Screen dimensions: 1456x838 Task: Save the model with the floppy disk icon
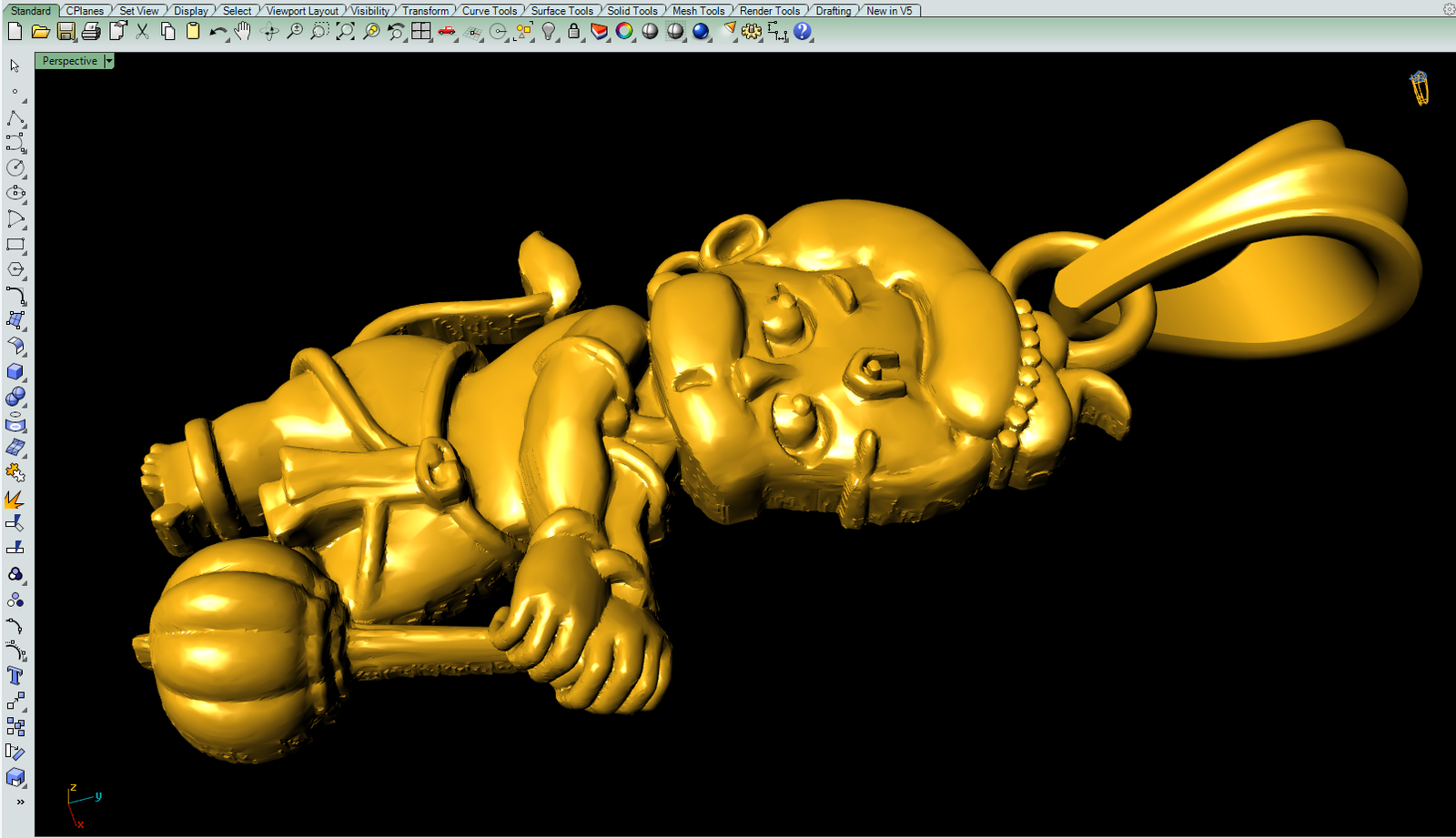pyautogui.click(x=66, y=32)
